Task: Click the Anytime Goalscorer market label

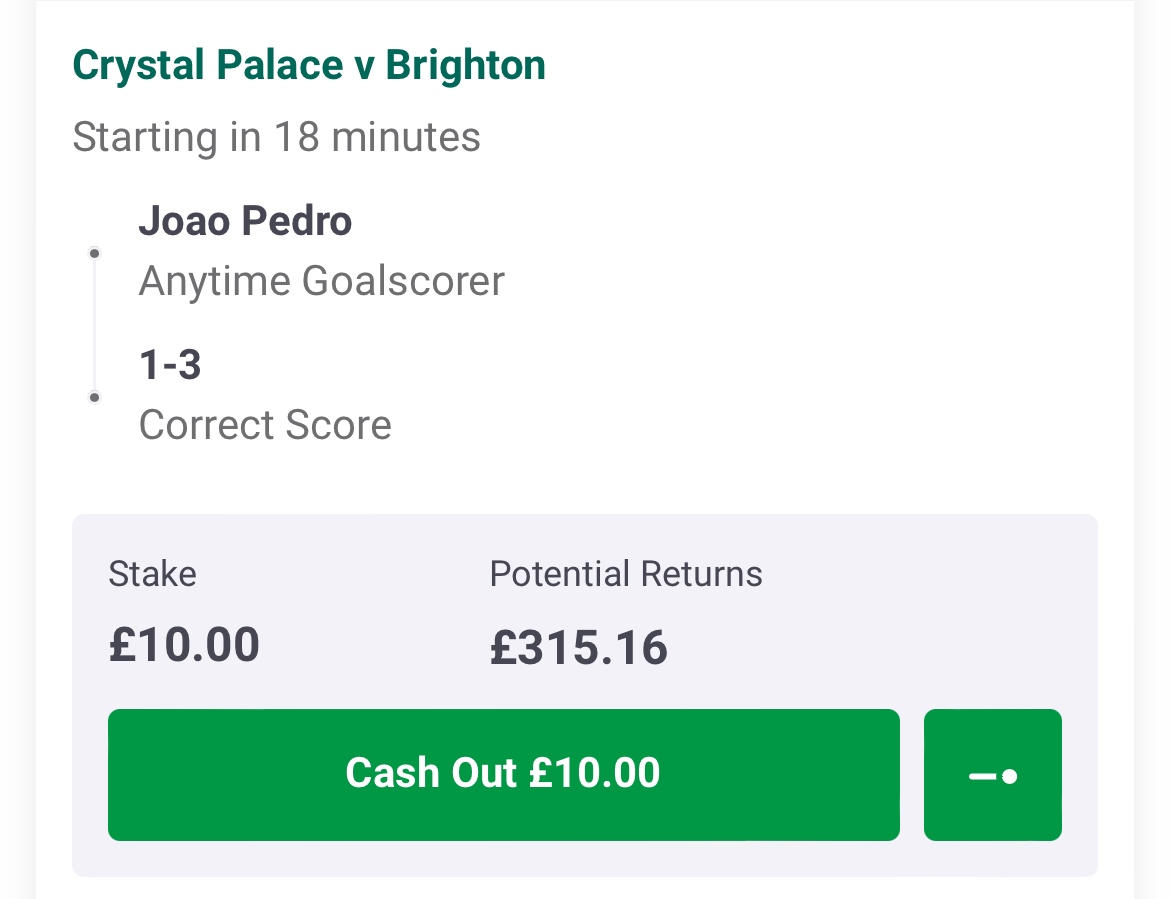Action: coord(322,281)
